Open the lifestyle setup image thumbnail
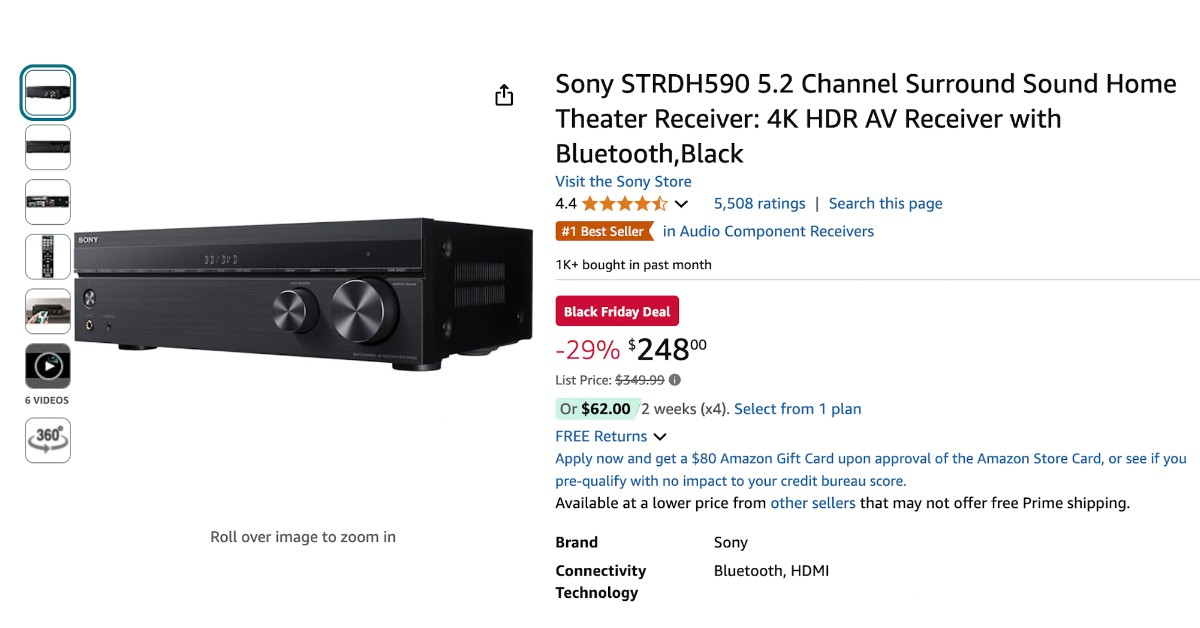1200x628 pixels. (47, 310)
